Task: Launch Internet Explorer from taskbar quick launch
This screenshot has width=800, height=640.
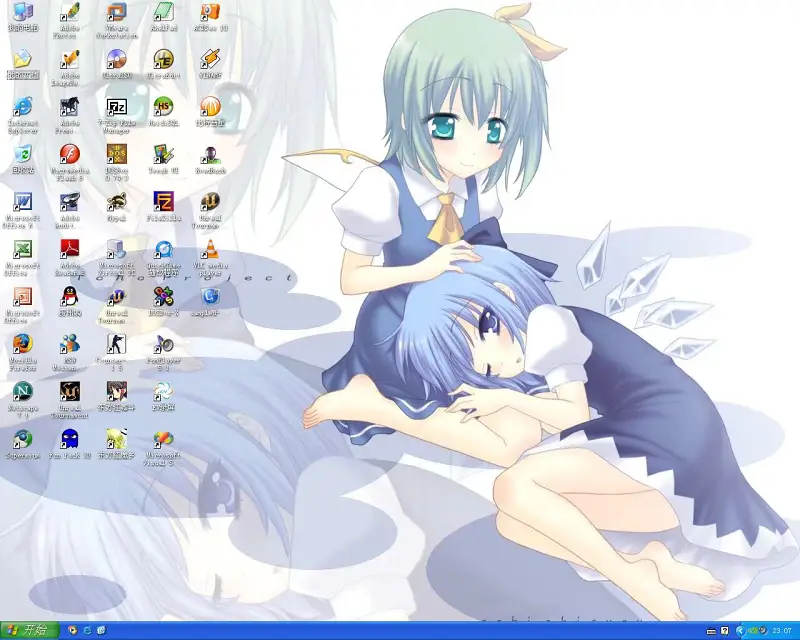Action: (87, 631)
